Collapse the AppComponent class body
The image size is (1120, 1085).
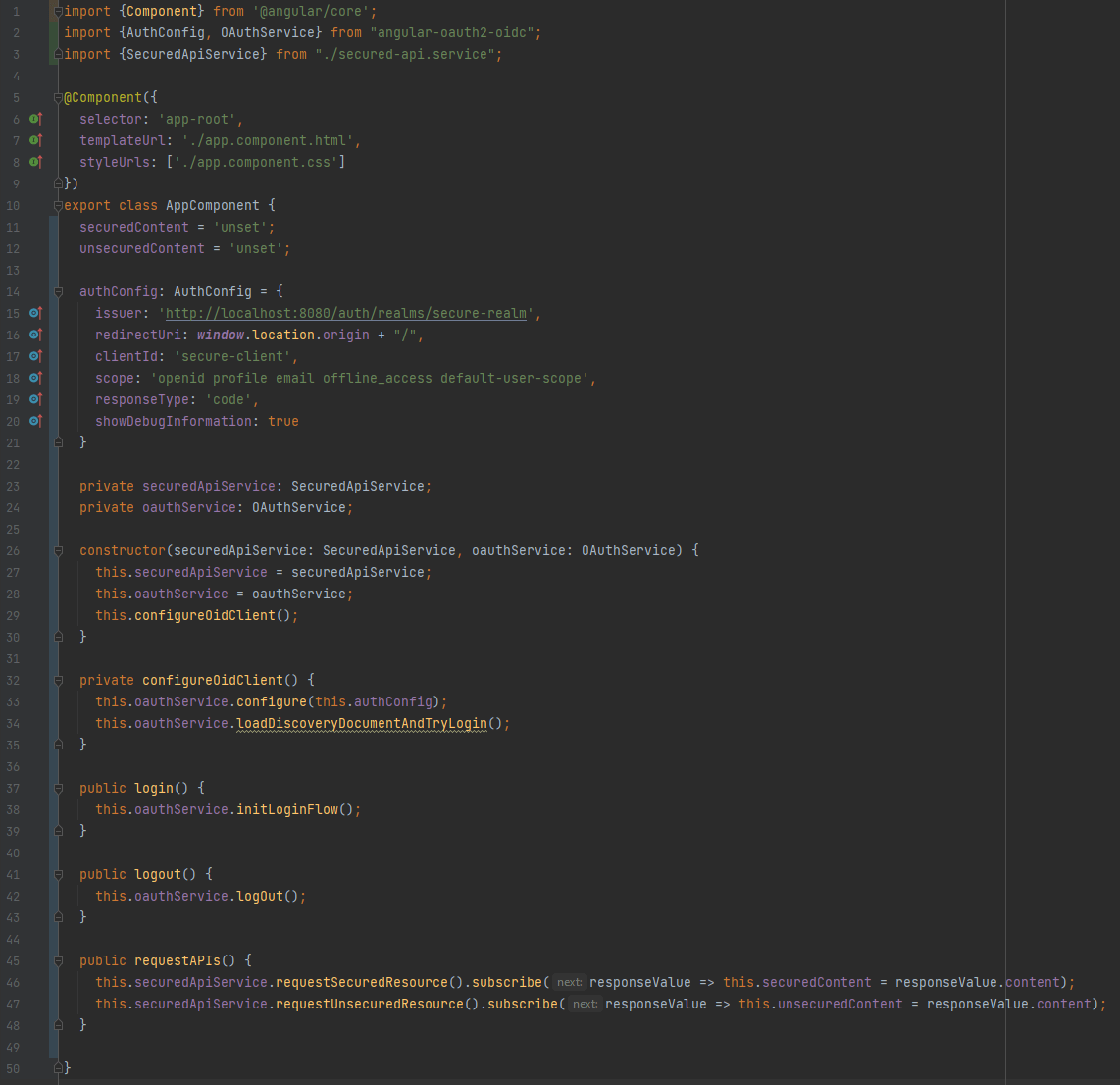pyautogui.click(x=58, y=205)
